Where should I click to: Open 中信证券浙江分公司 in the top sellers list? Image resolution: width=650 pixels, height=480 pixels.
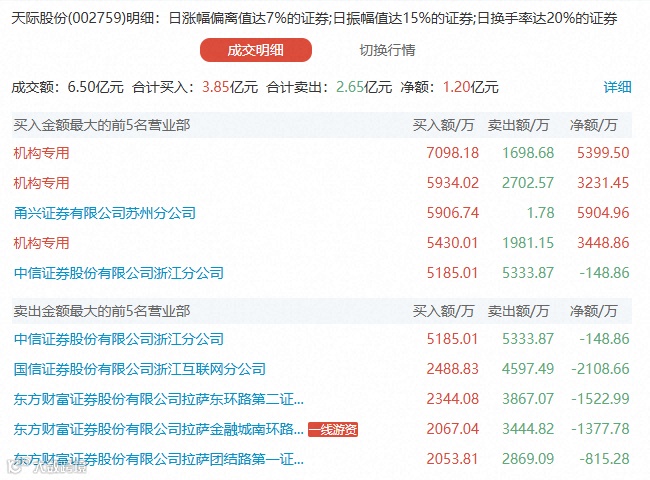119,339
